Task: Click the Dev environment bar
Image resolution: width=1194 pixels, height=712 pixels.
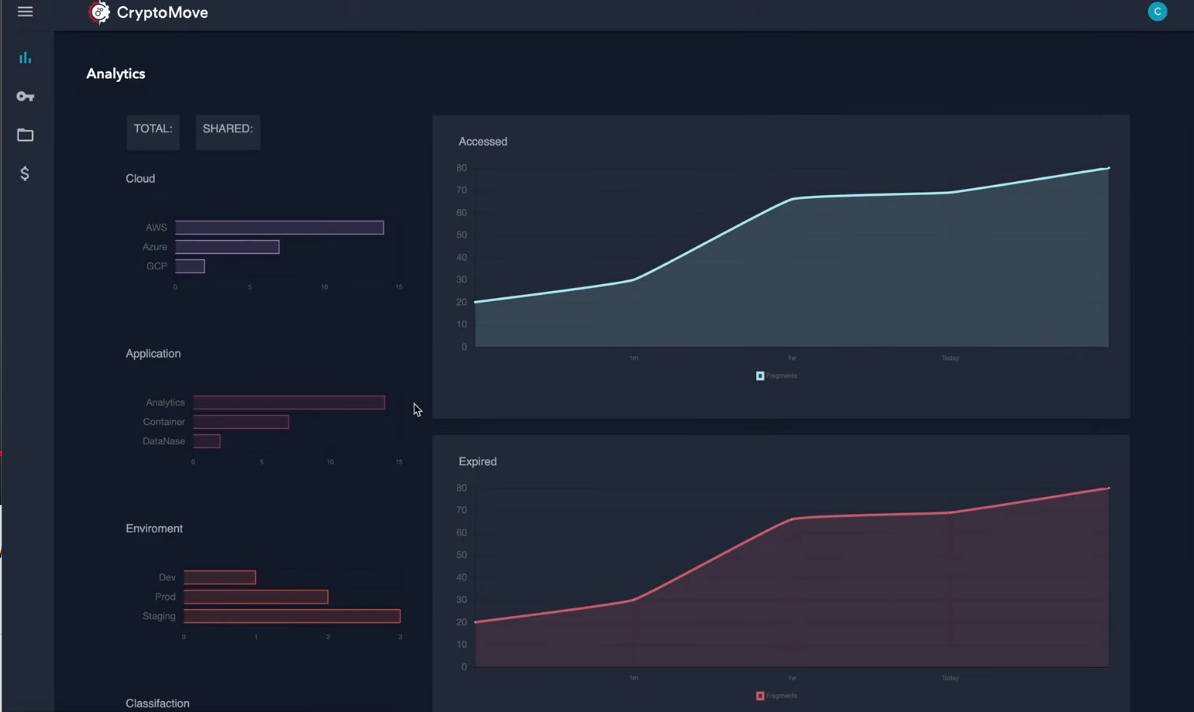Action: [219, 577]
